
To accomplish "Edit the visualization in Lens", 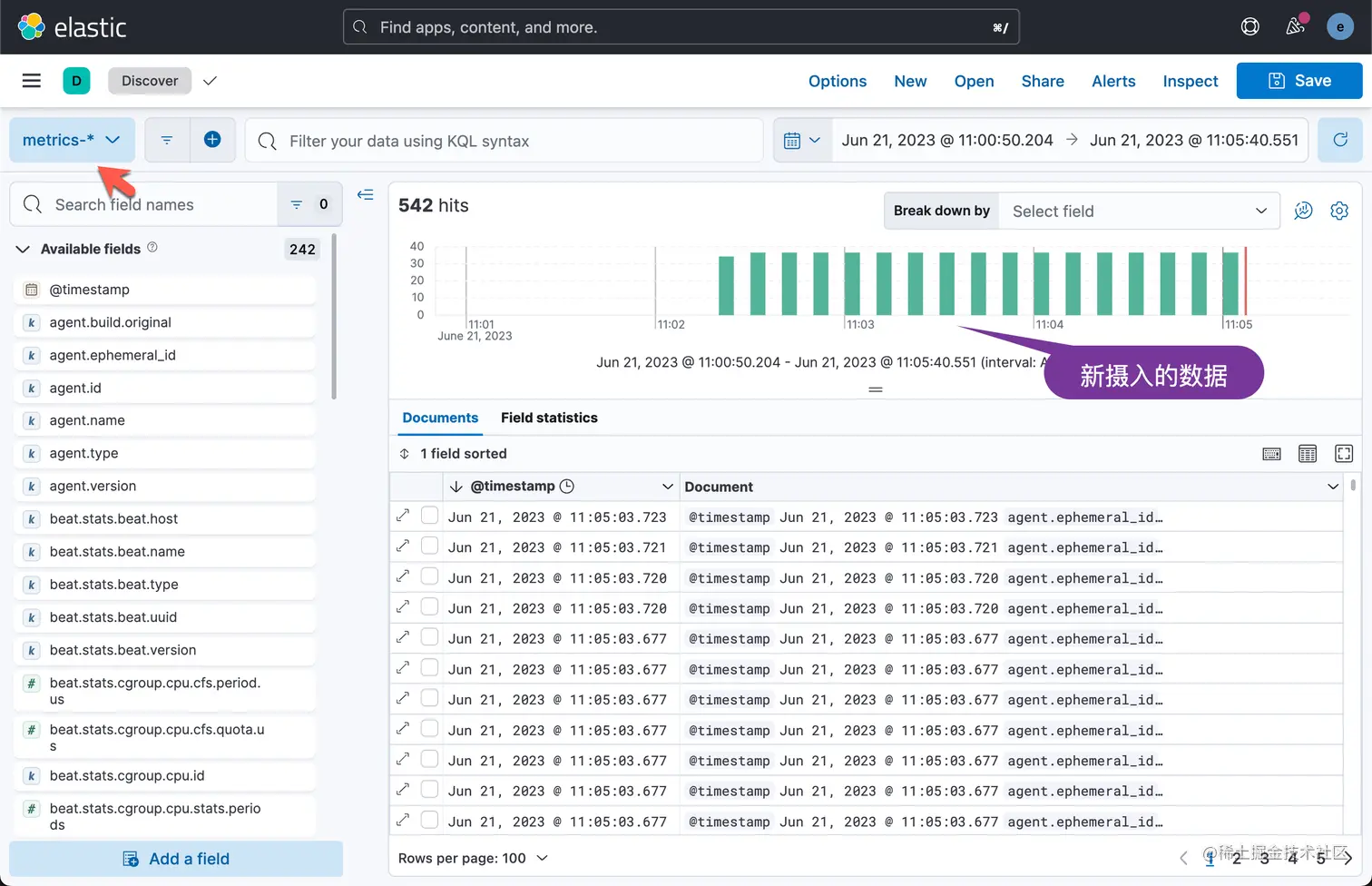I will click(1303, 211).
